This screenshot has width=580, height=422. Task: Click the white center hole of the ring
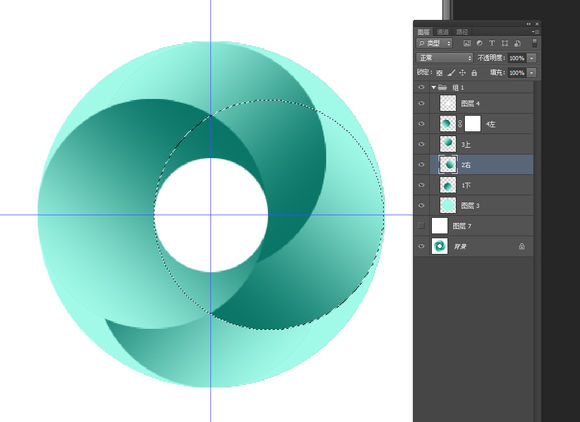coord(211,215)
